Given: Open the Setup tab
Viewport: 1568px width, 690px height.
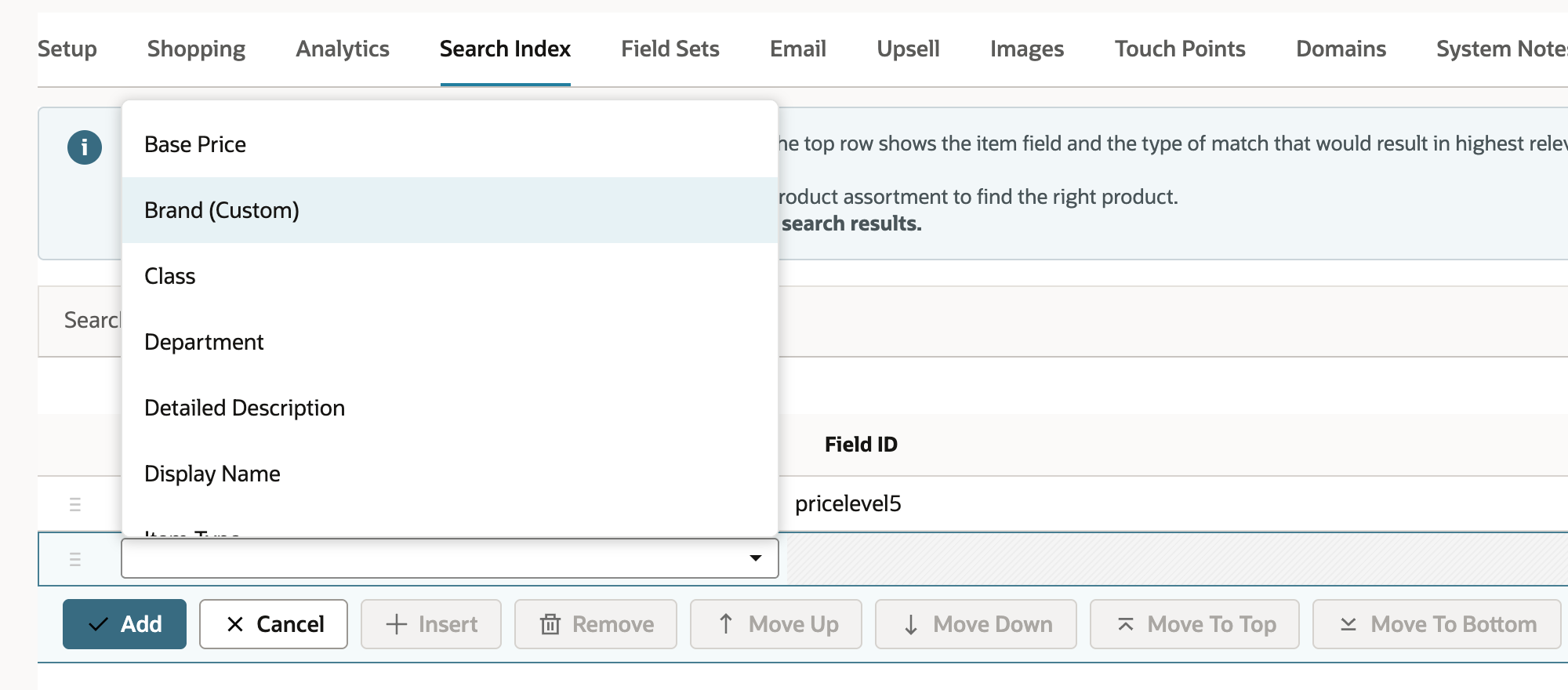Looking at the screenshot, I should 67,49.
